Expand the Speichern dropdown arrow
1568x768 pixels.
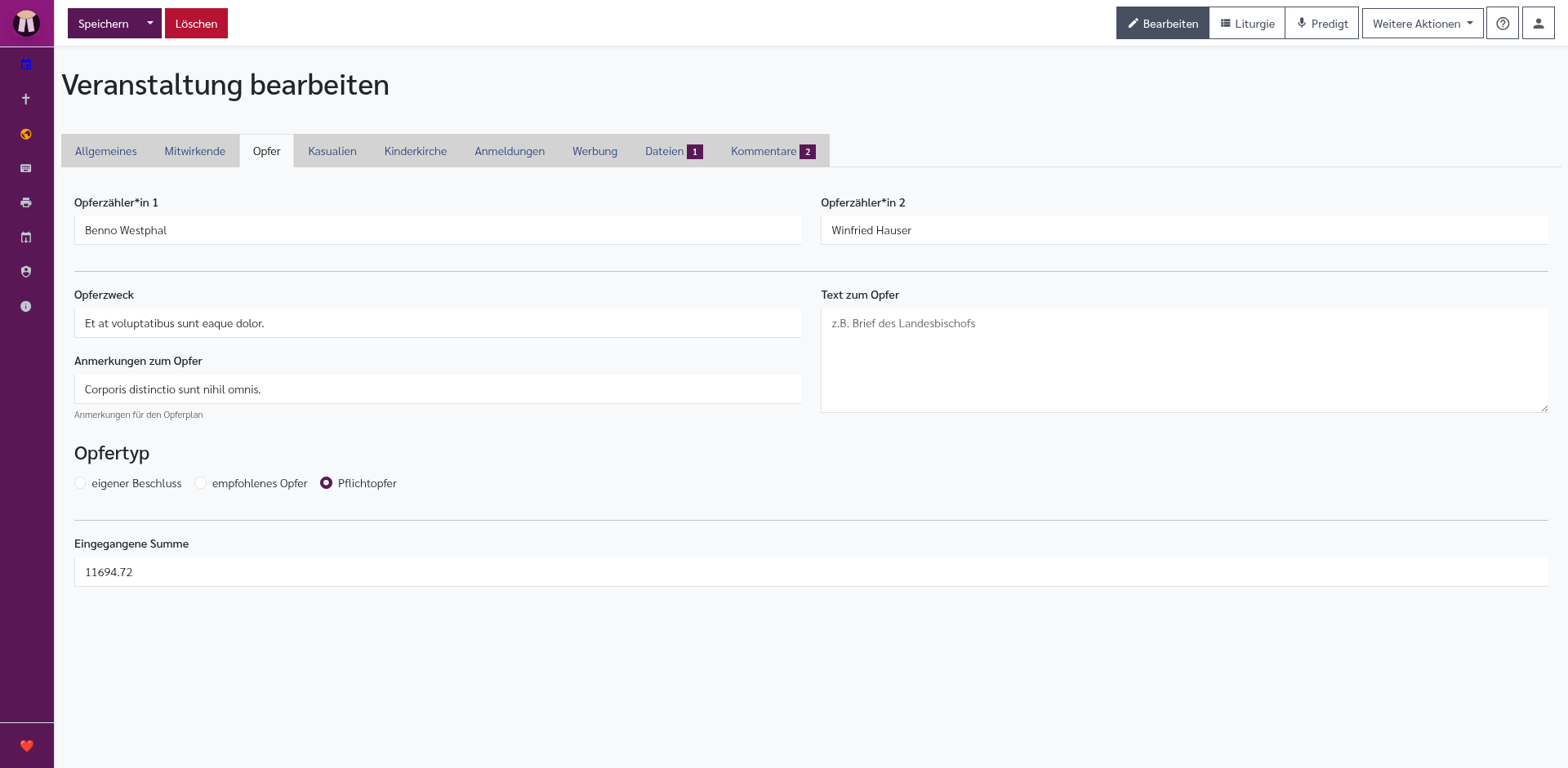[x=150, y=24]
